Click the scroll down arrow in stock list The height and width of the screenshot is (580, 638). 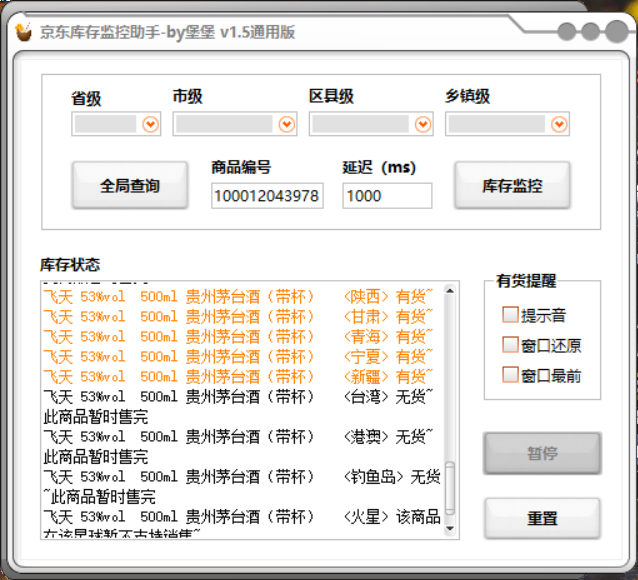click(450, 528)
